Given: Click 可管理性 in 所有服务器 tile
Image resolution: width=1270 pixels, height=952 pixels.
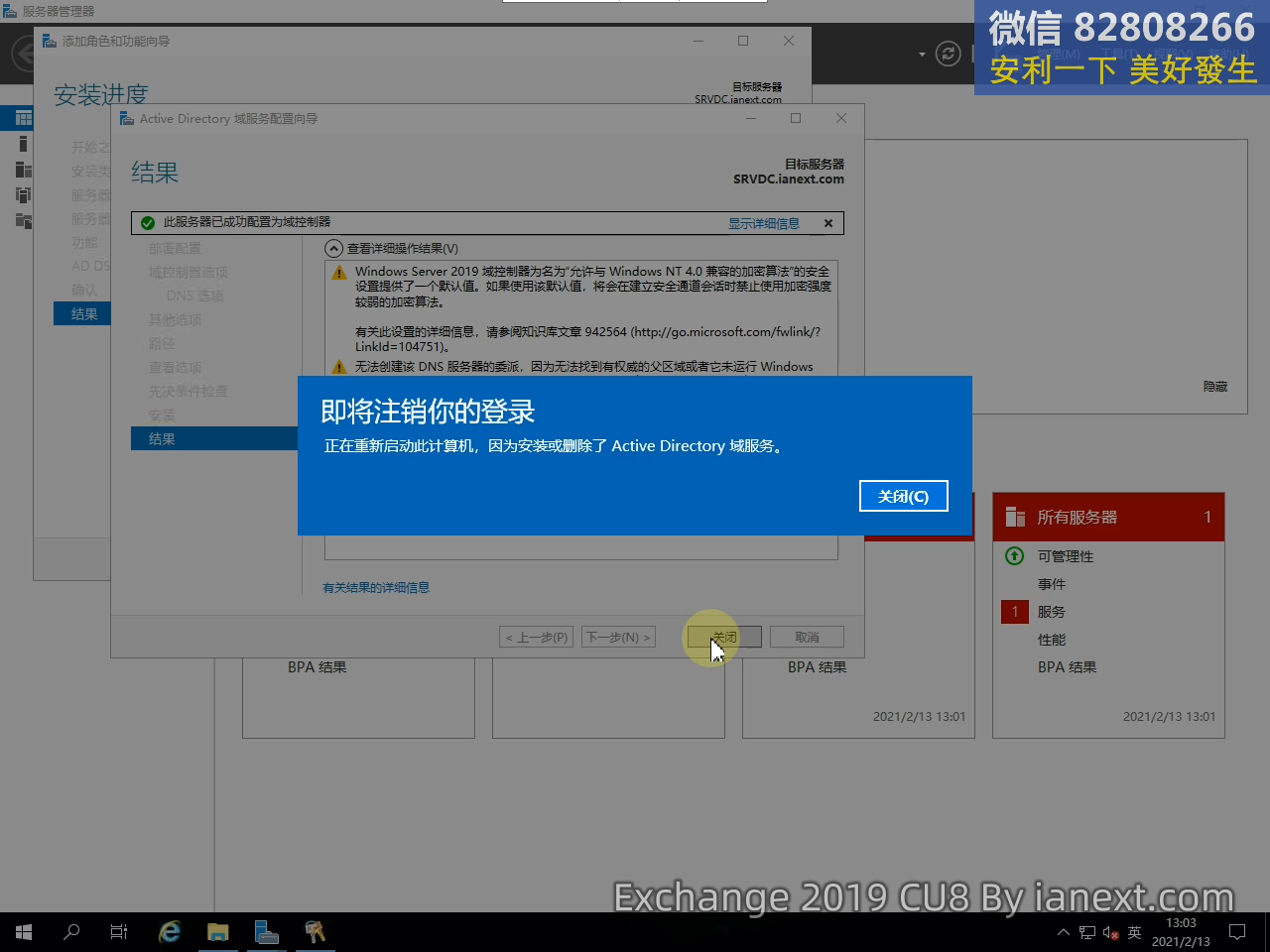Looking at the screenshot, I should tap(1066, 556).
